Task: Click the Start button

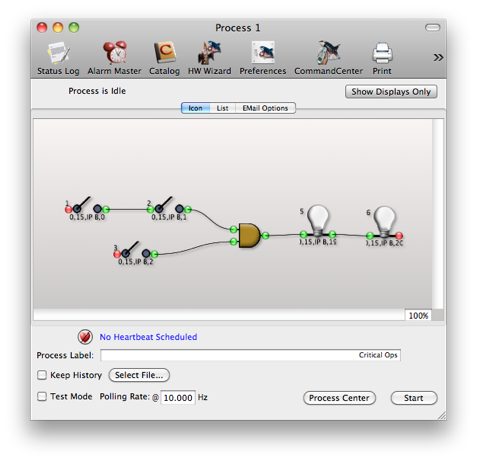Action: tap(414, 398)
